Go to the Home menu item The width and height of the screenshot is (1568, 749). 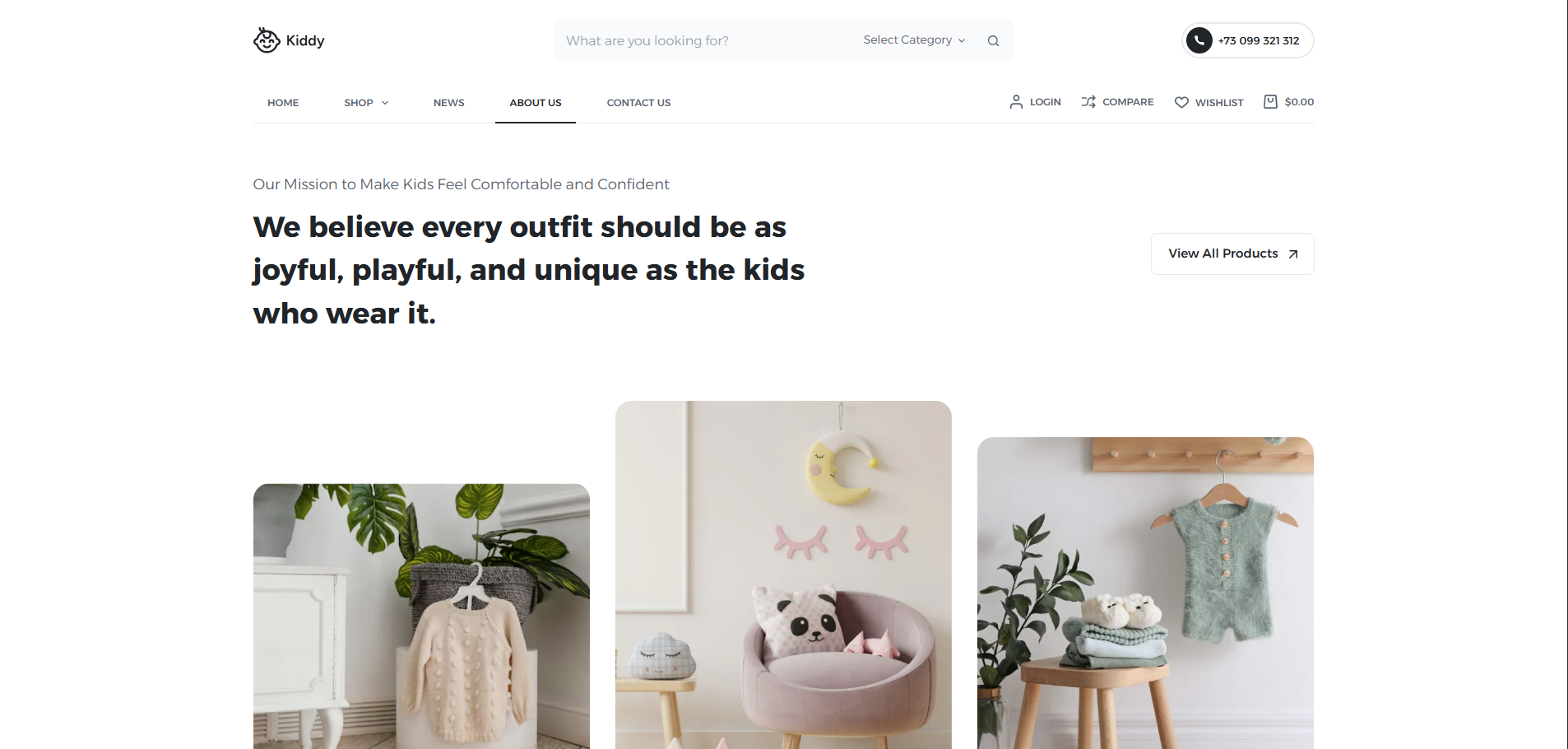[x=283, y=103]
